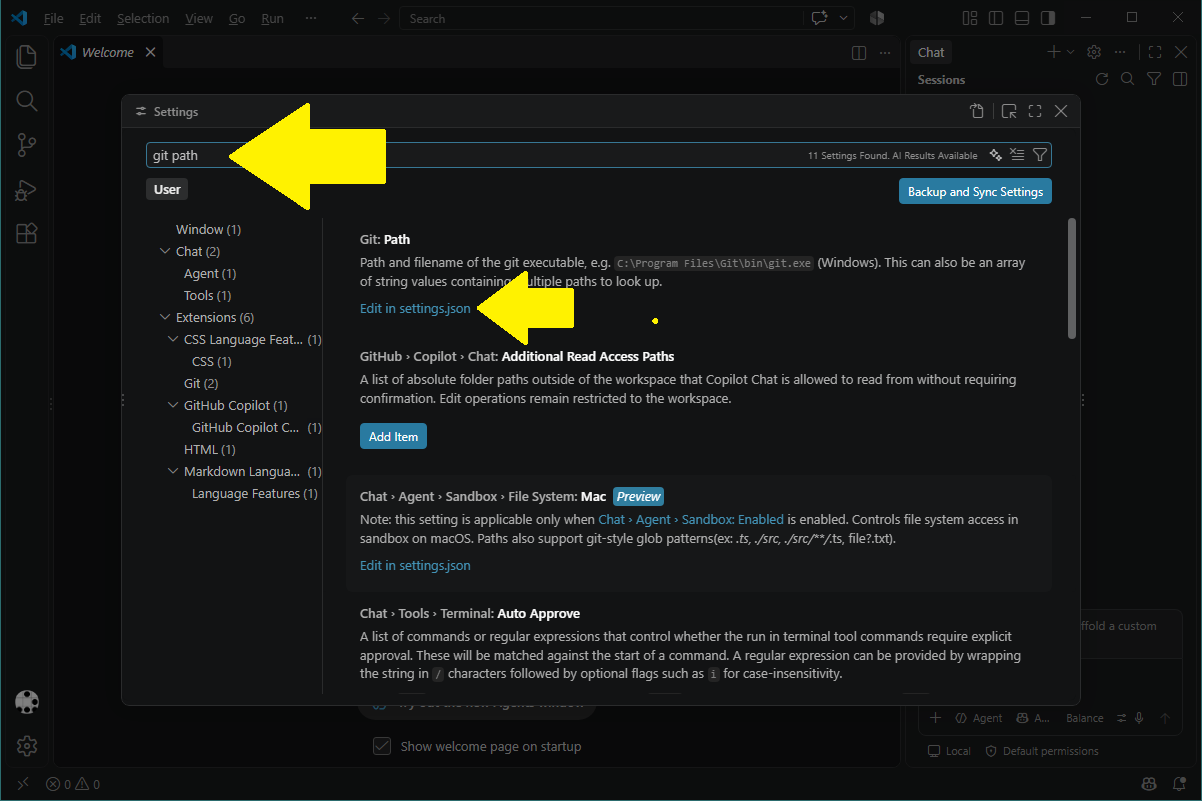Open the Agent mode picker in chat
Viewport: 1202px width, 801px height.
[x=979, y=718]
